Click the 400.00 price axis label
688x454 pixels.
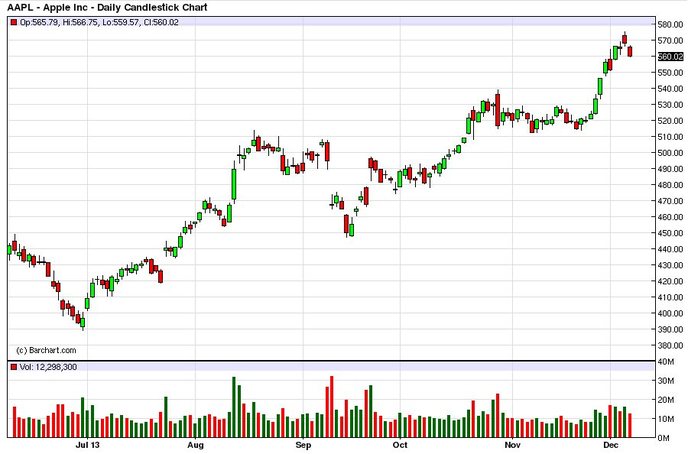(670, 313)
